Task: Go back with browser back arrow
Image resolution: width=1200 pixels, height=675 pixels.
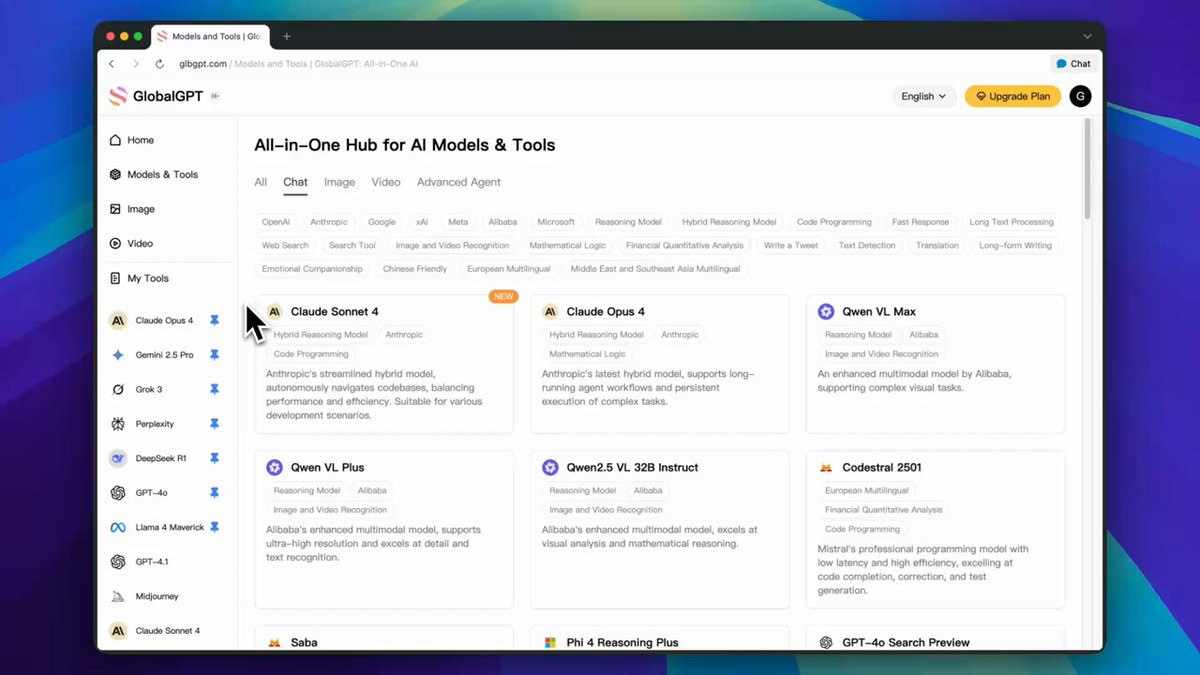Action: click(x=112, y=63)
